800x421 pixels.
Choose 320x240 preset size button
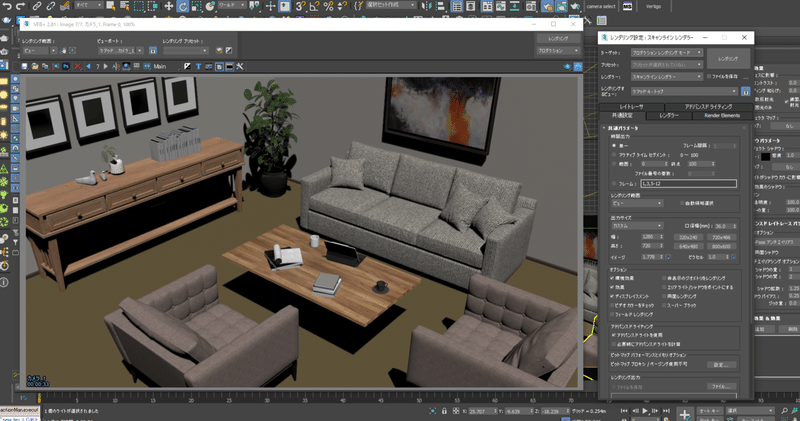[x=688, y=237]
